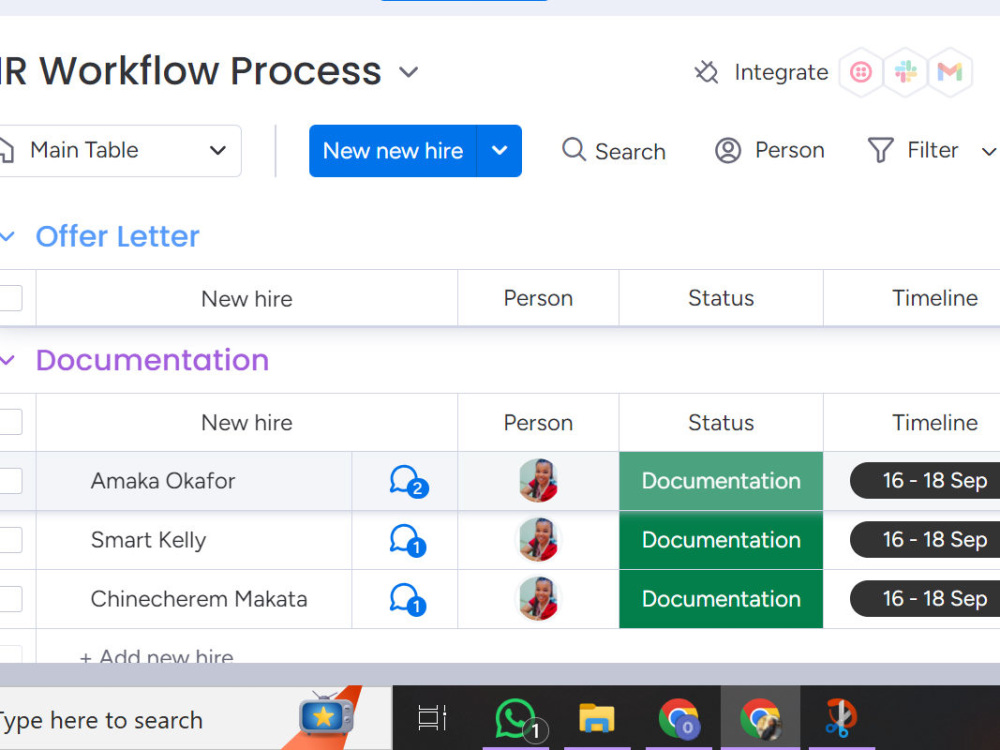Screen dimensions: 1000x750
Task: Open the update bubble on Chinecherem Makata's row
Action: [x=404, y=598]
